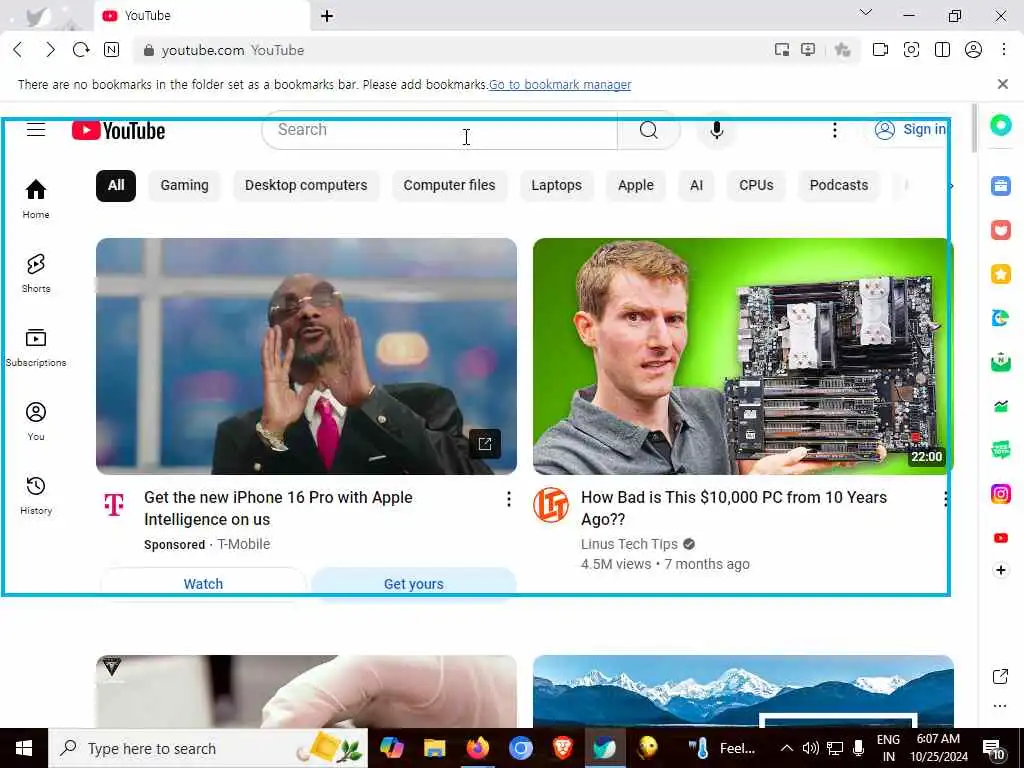The image size is (1024, 768).
Task: Go back with the browser back arrow
Action: pyautogui.click(x=18, y=50)
